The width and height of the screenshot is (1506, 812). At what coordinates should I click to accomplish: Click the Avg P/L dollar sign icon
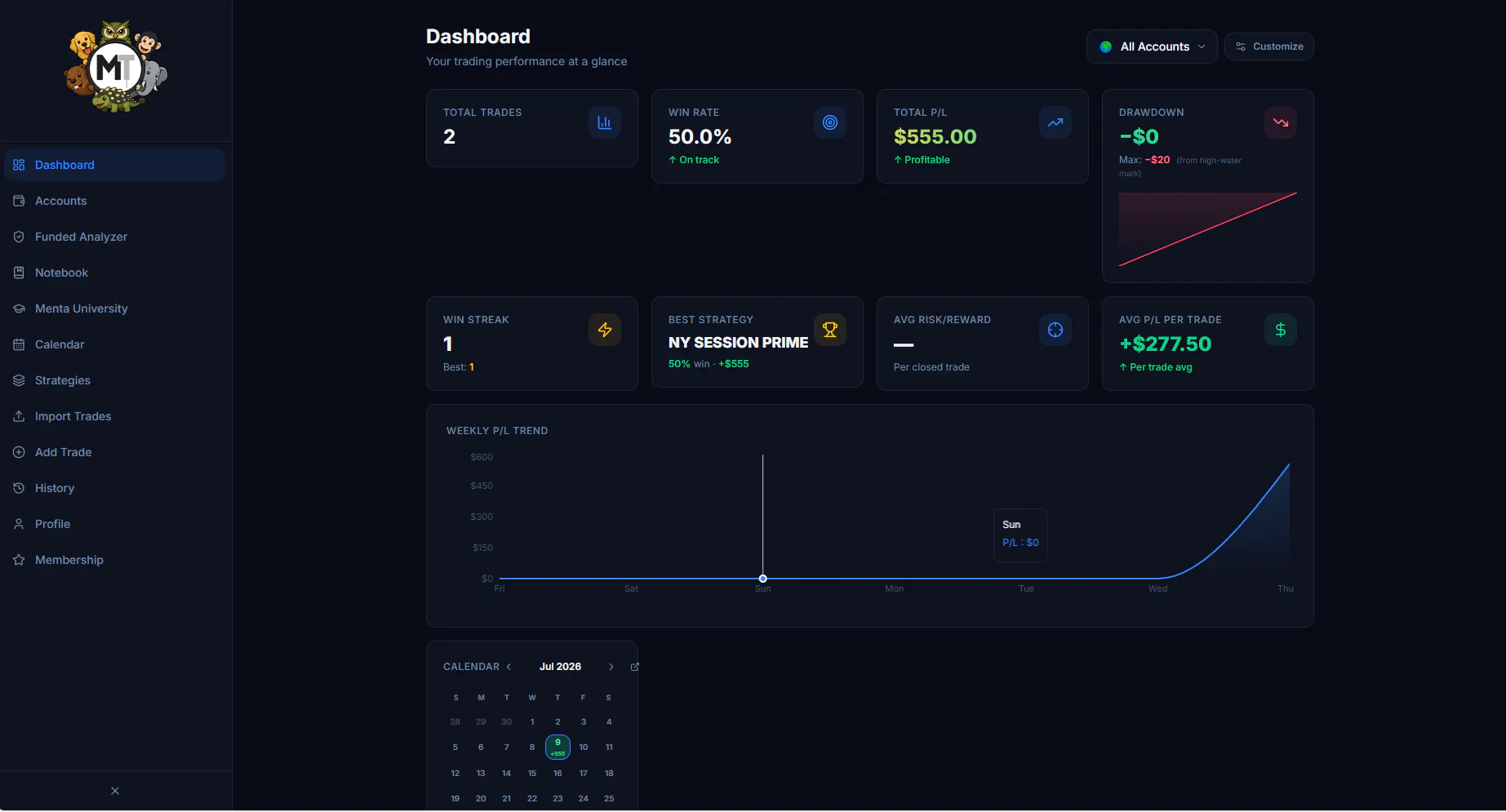1281,330
